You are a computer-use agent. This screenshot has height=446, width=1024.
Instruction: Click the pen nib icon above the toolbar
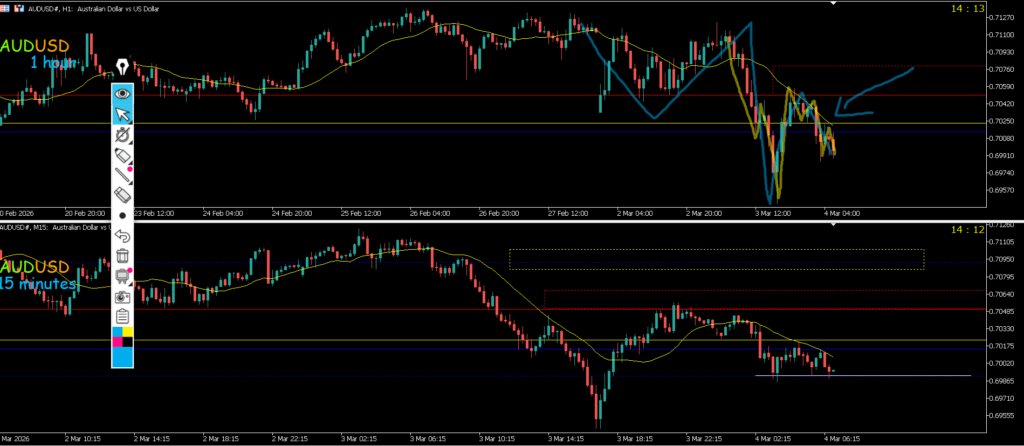point(122,67)
